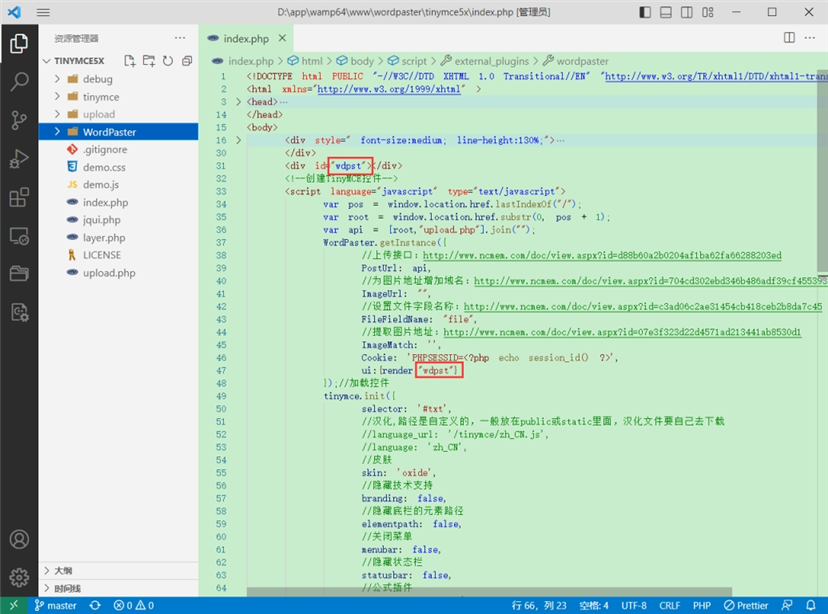This screenshot has width=828, height=614.
Task: Unfold the head block at line 3
Action: pyautogui.click(x=238, y=101)
